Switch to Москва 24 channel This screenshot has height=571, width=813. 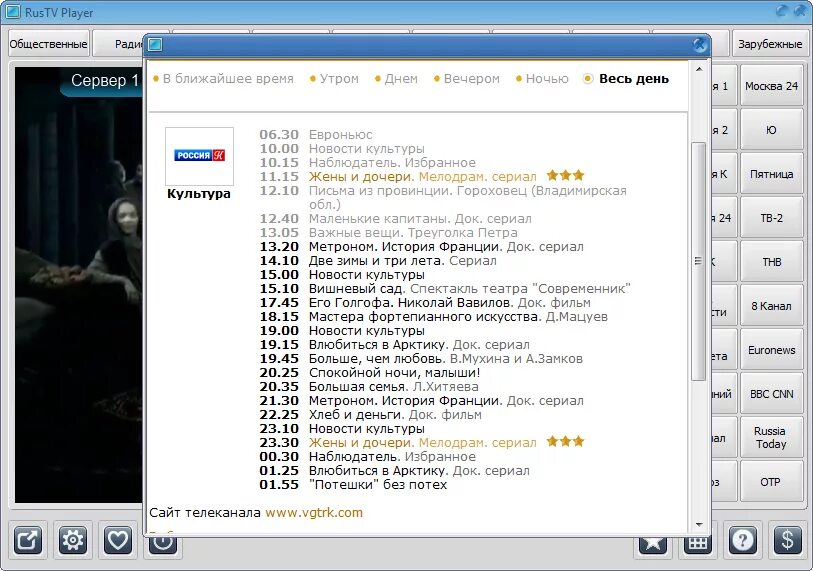pos(772,86)
